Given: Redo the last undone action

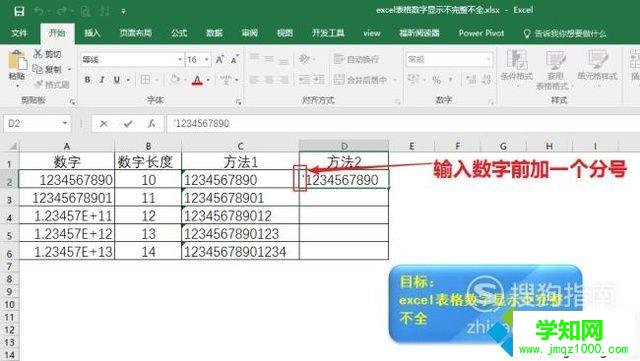Looking at the screenshot, I should (x=62, y=11).
